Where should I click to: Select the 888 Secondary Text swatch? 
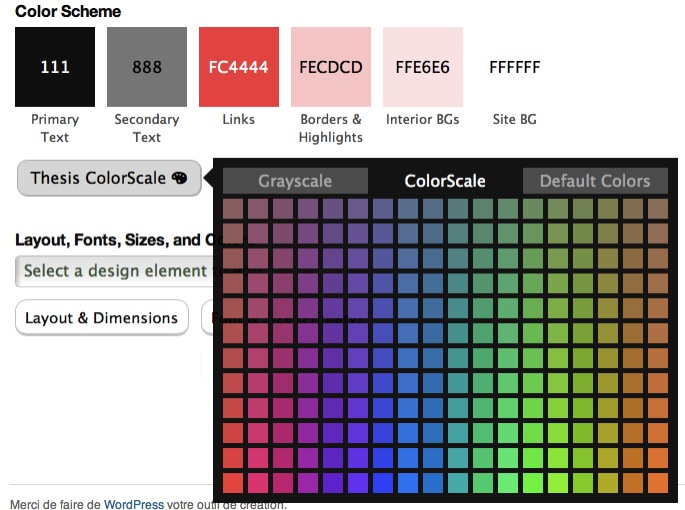point(147,67)
